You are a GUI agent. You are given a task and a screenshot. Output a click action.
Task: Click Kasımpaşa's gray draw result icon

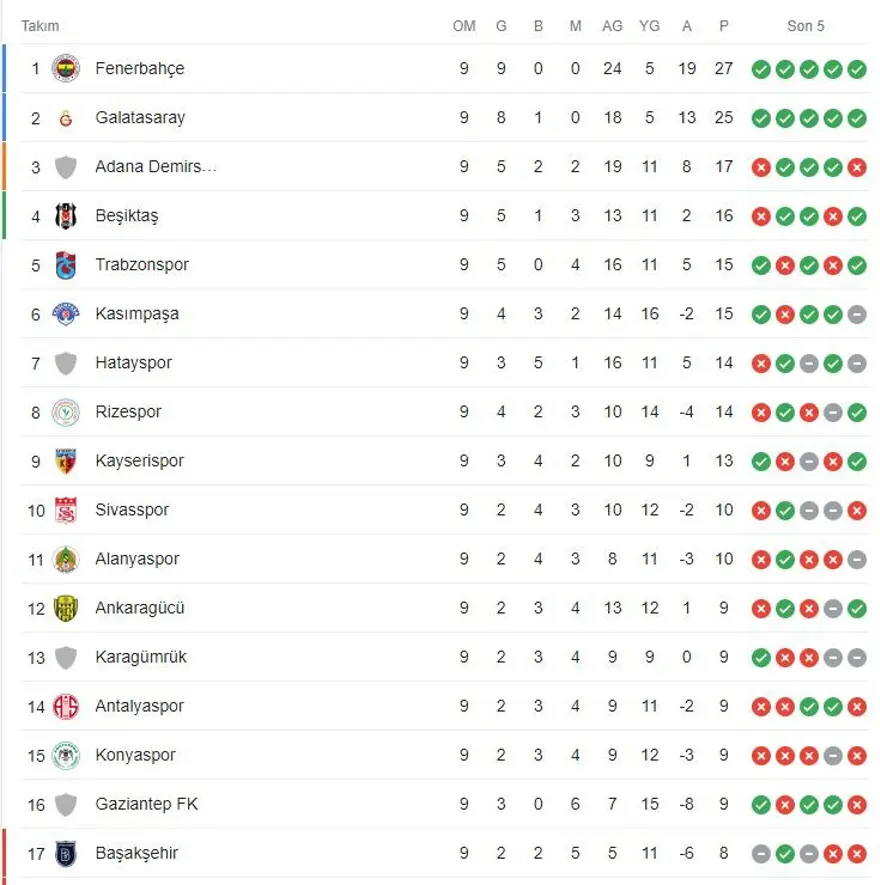tap(857, 314)
